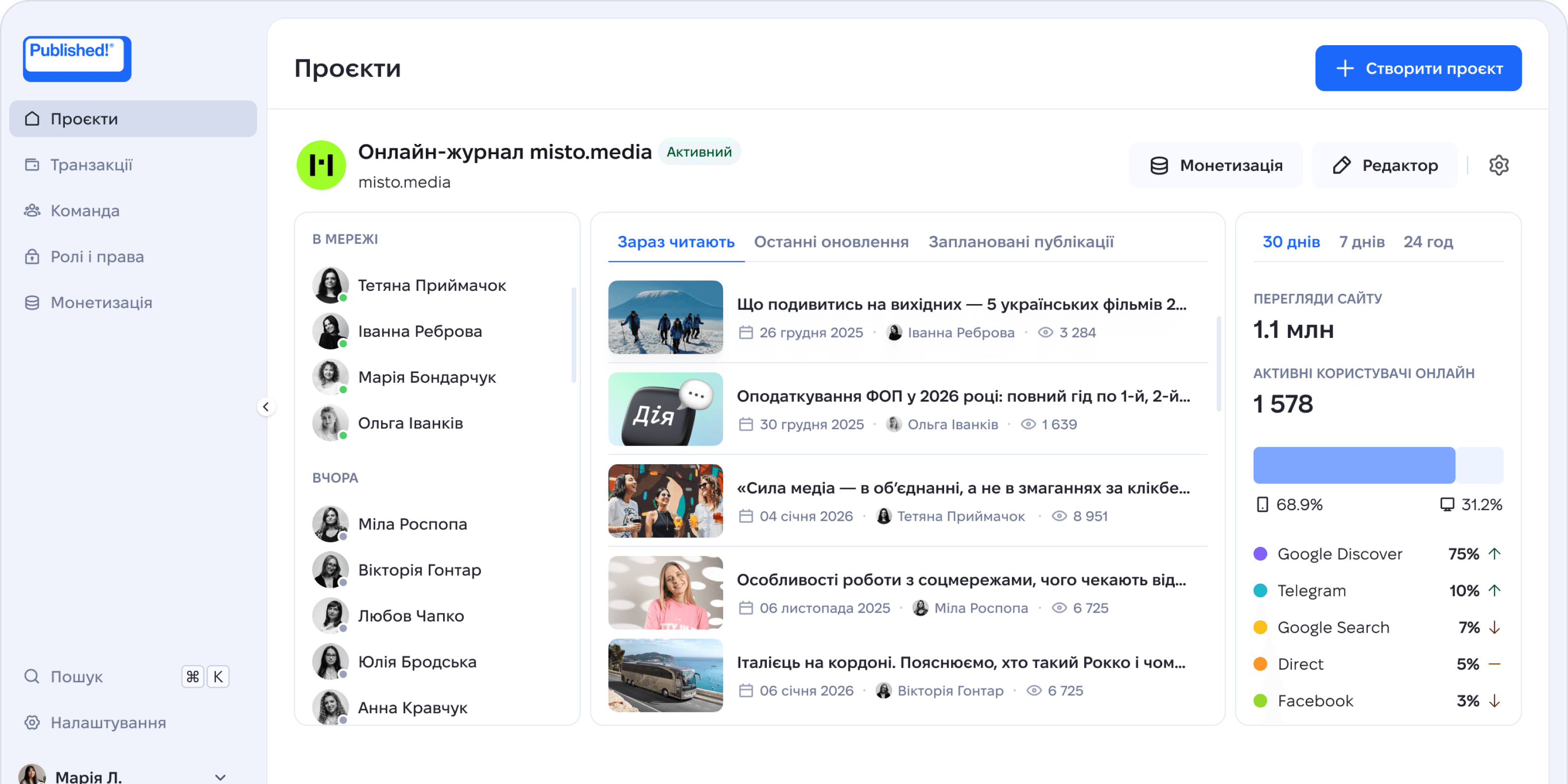Switch to Заплановані публікації tab

[x=1021, y=242]
